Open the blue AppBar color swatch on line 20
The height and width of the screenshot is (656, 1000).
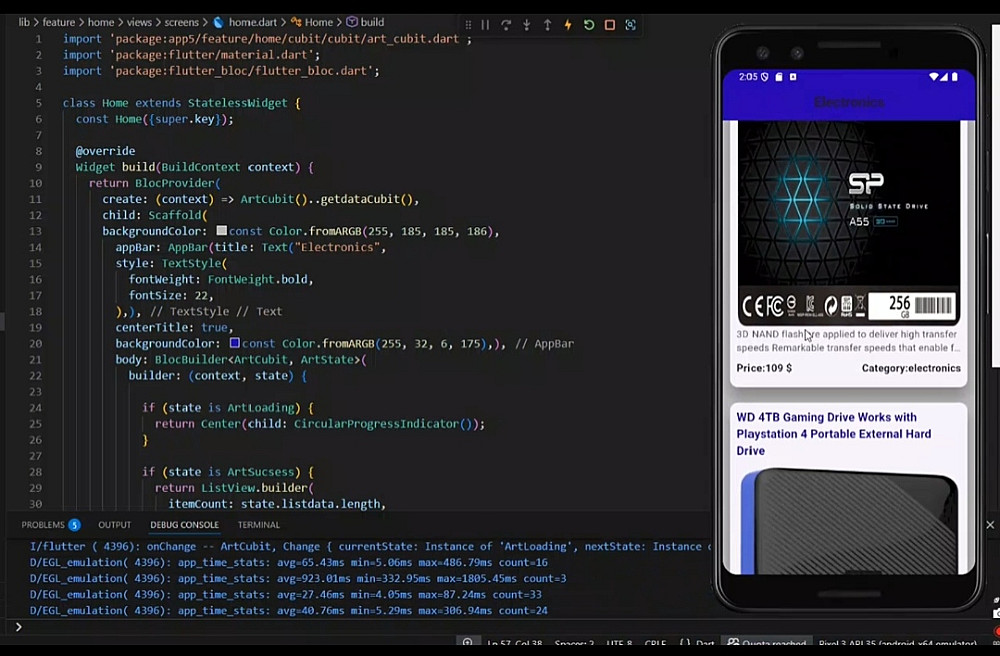click(235, 343)
